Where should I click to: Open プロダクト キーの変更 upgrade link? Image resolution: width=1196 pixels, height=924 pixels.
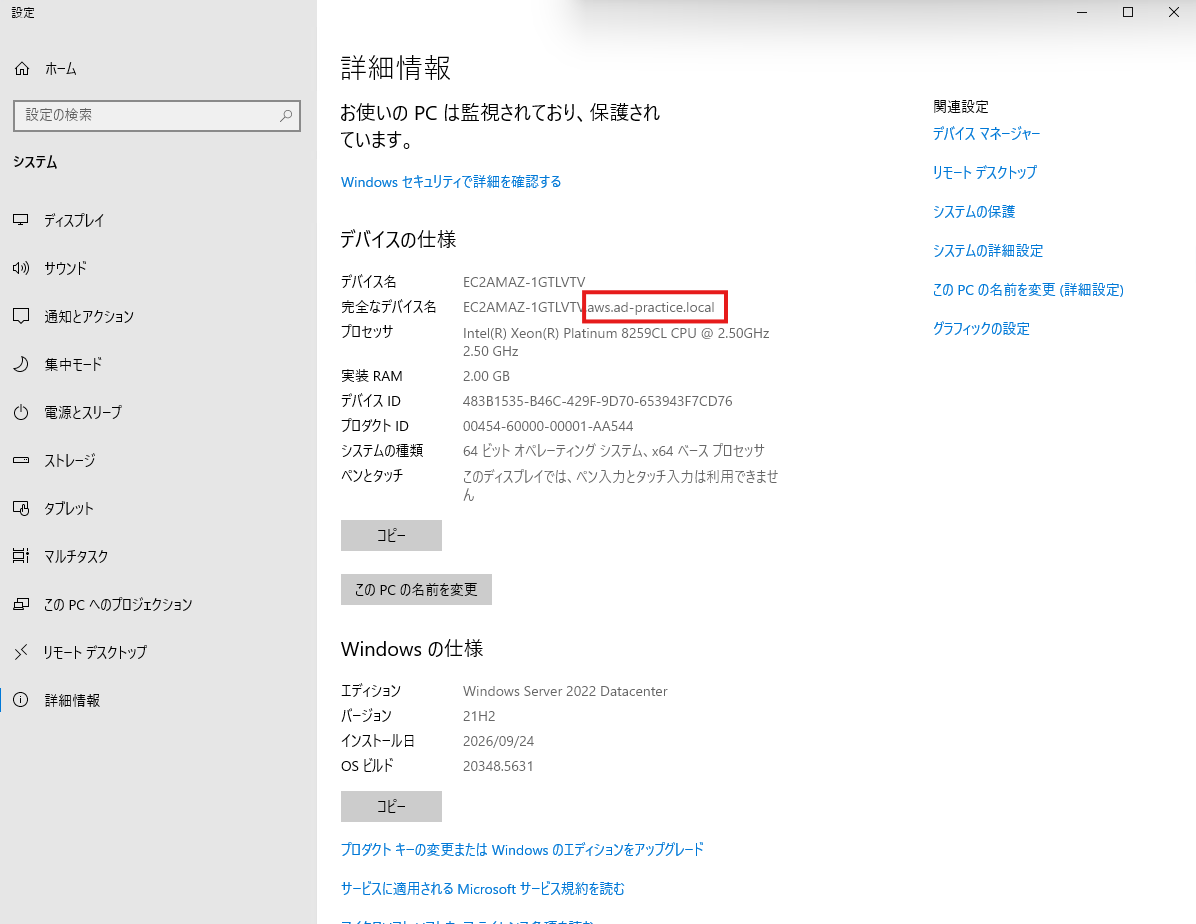[522, 849]
